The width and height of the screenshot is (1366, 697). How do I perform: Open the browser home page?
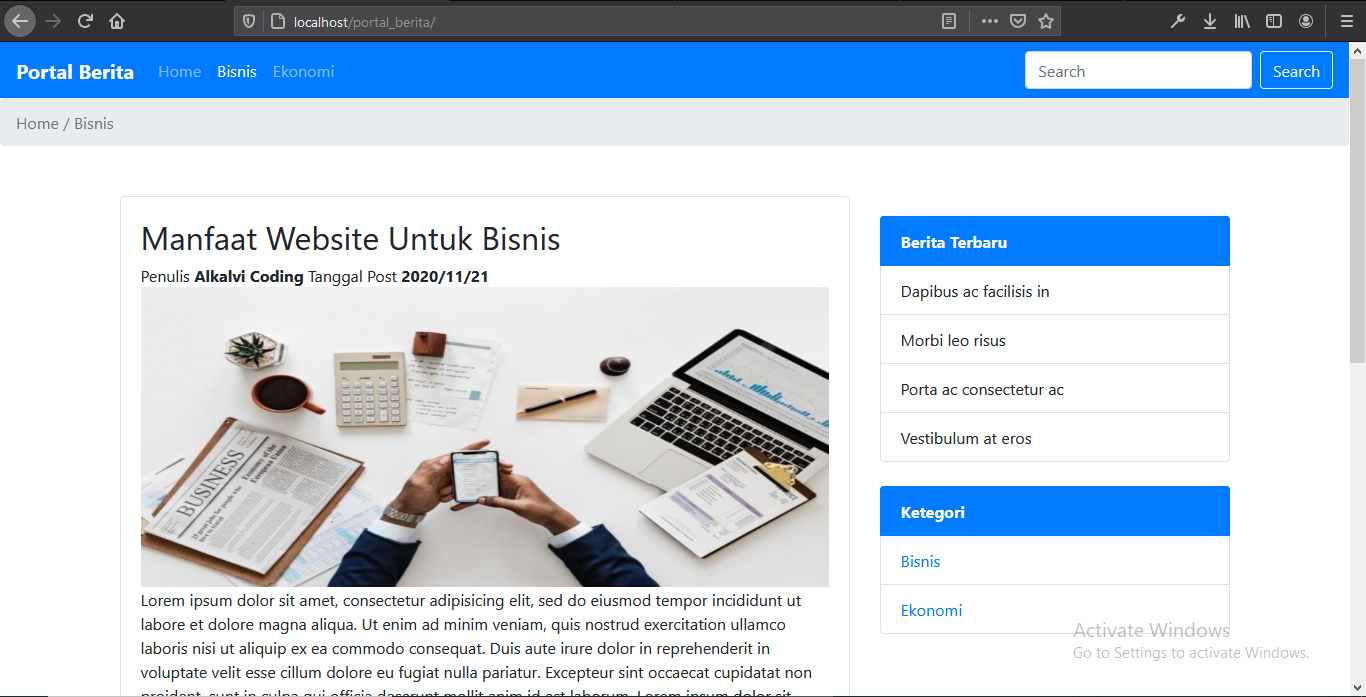click(x=116, y=20)
